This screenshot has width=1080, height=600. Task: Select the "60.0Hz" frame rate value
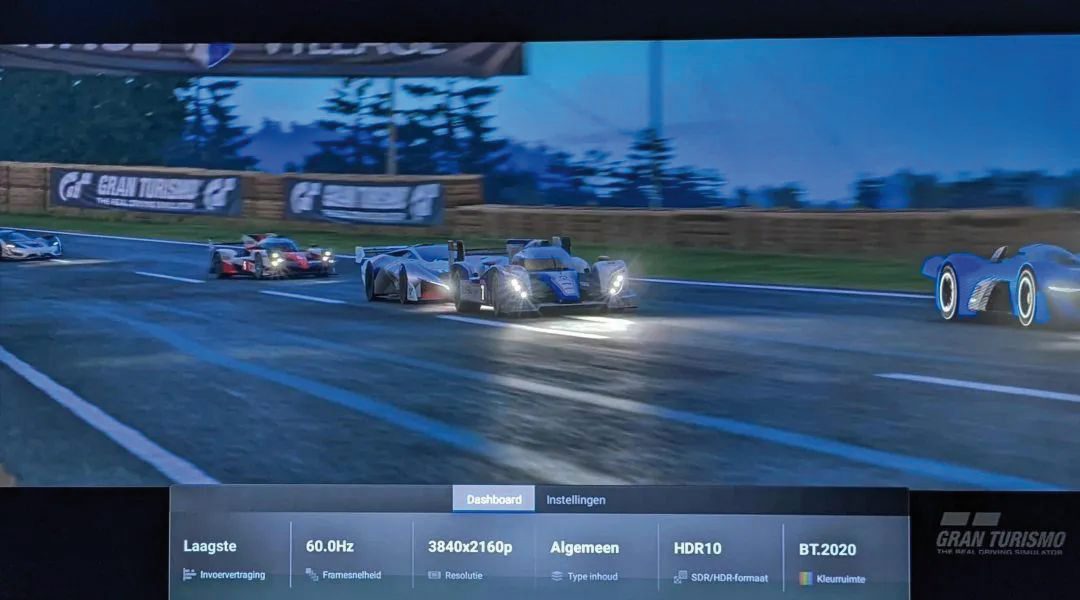pos(329,546)
